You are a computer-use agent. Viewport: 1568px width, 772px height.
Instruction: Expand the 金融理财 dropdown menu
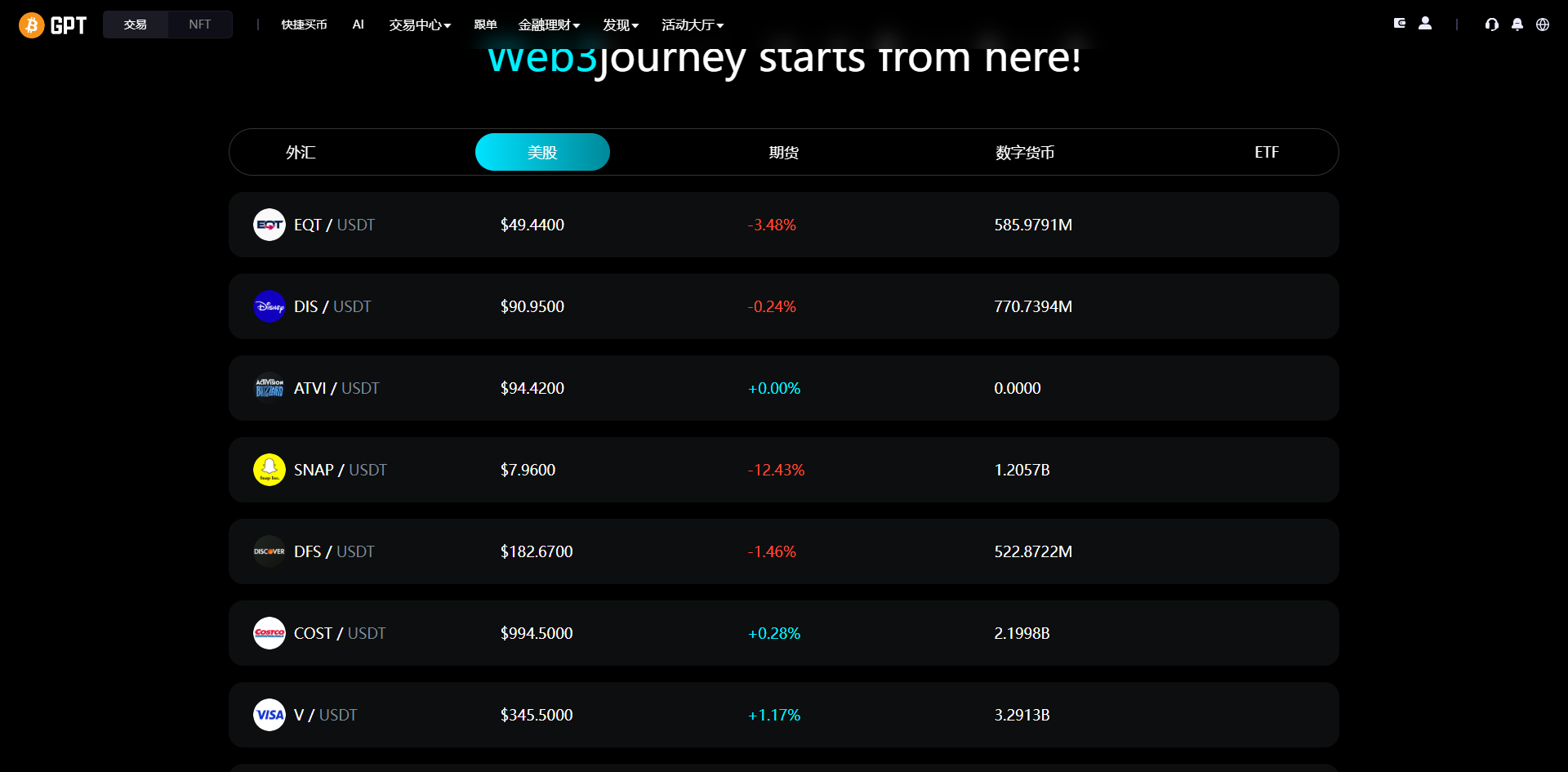[549, 25]
